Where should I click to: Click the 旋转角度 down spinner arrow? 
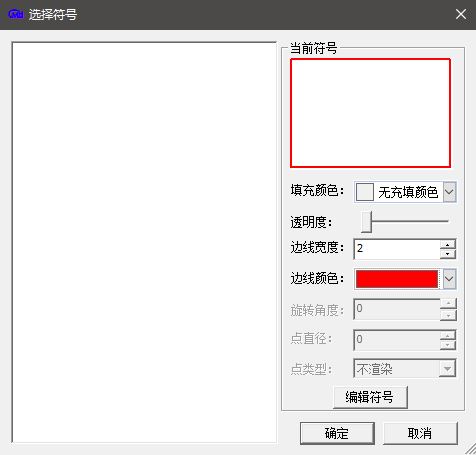(448, 315)
